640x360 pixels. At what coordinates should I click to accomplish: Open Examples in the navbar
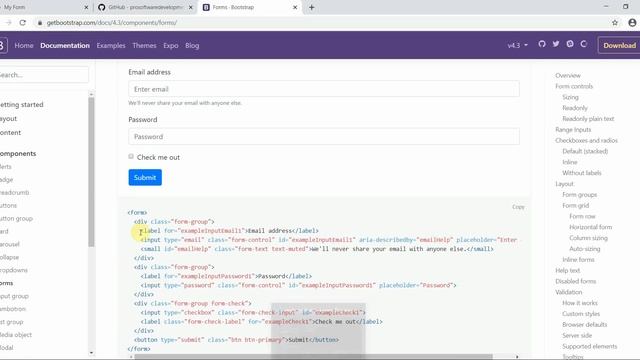coord(111,45)
